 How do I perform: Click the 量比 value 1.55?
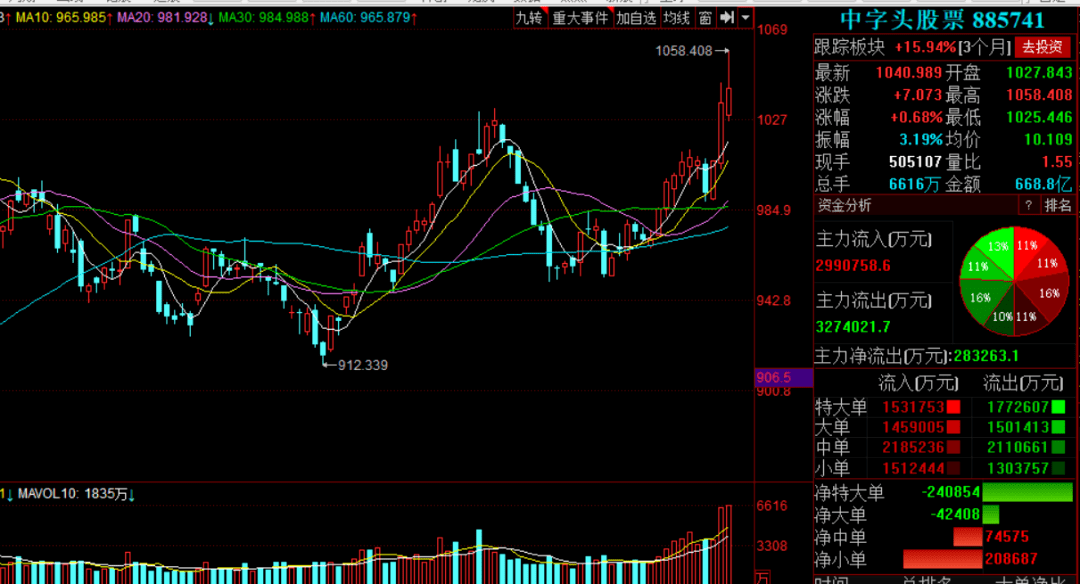click(x=1057, y=162)
